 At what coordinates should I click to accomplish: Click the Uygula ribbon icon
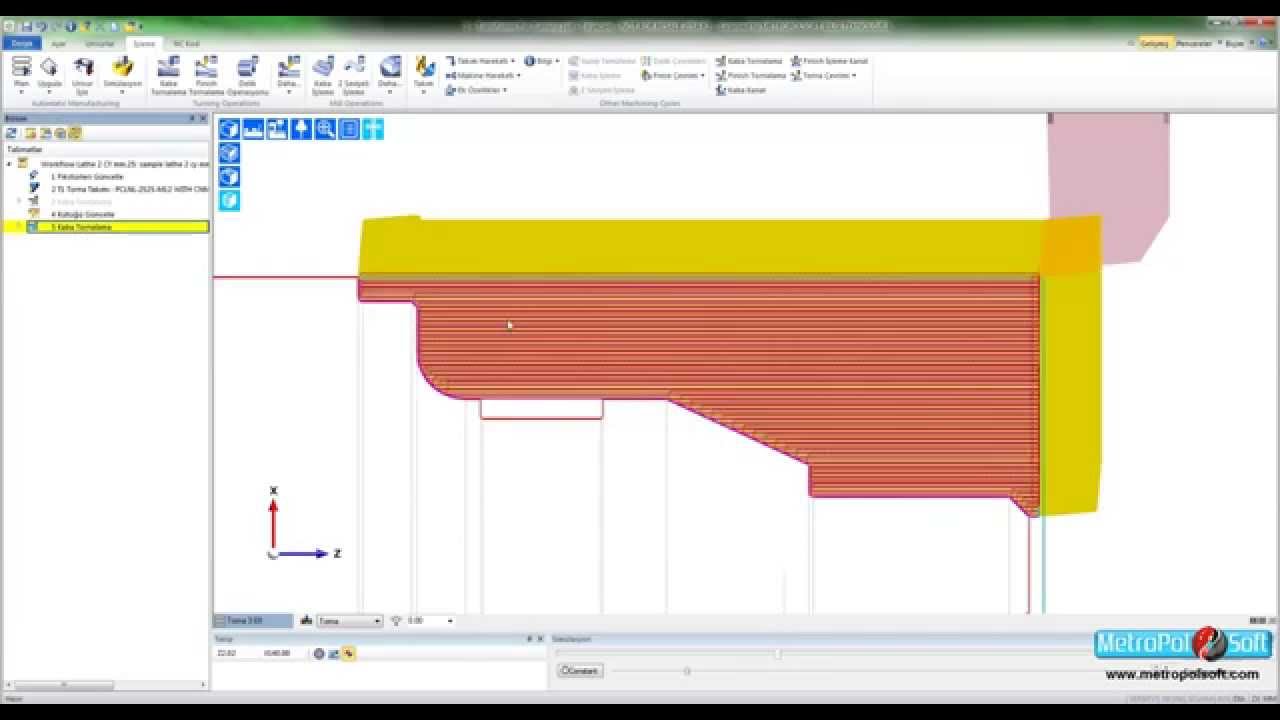pyautogui.click(x=49, y=76)
